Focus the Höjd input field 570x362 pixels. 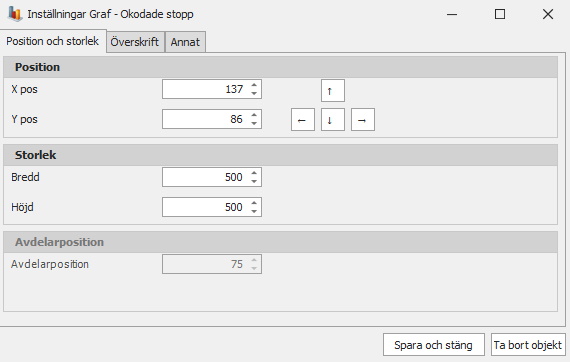(205, 207)
